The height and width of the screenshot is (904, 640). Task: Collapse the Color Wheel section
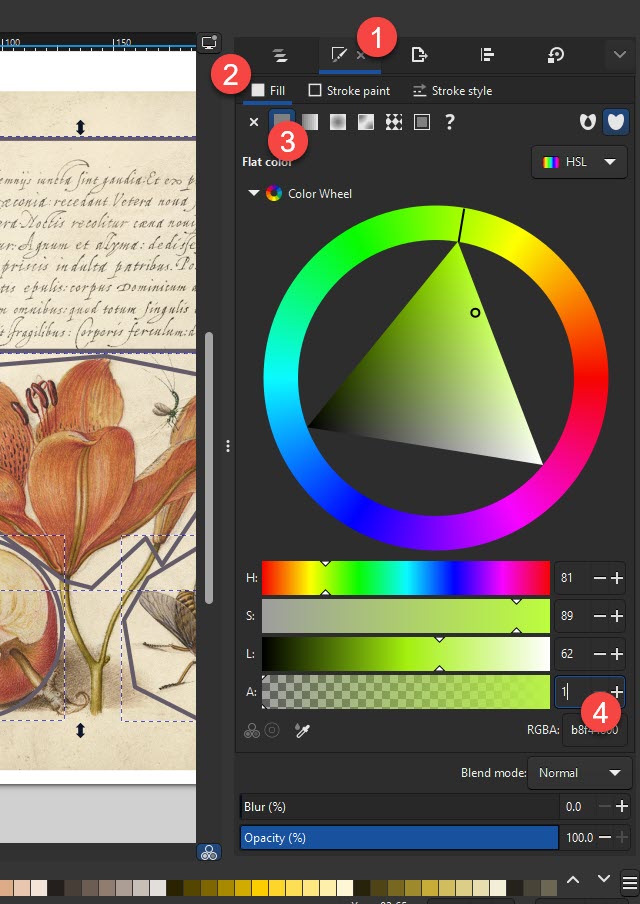coord(253,194)
